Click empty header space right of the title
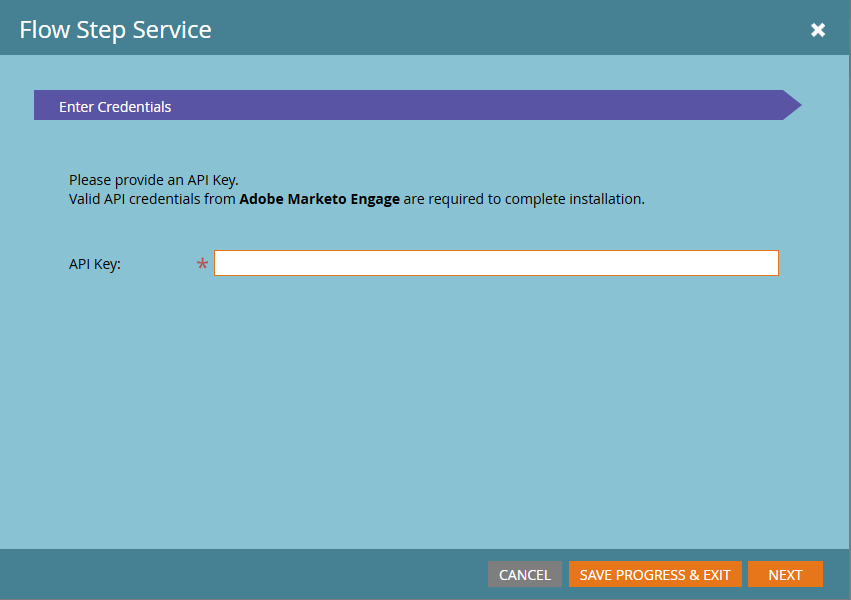851x600 pixels. tap(500, 30)
